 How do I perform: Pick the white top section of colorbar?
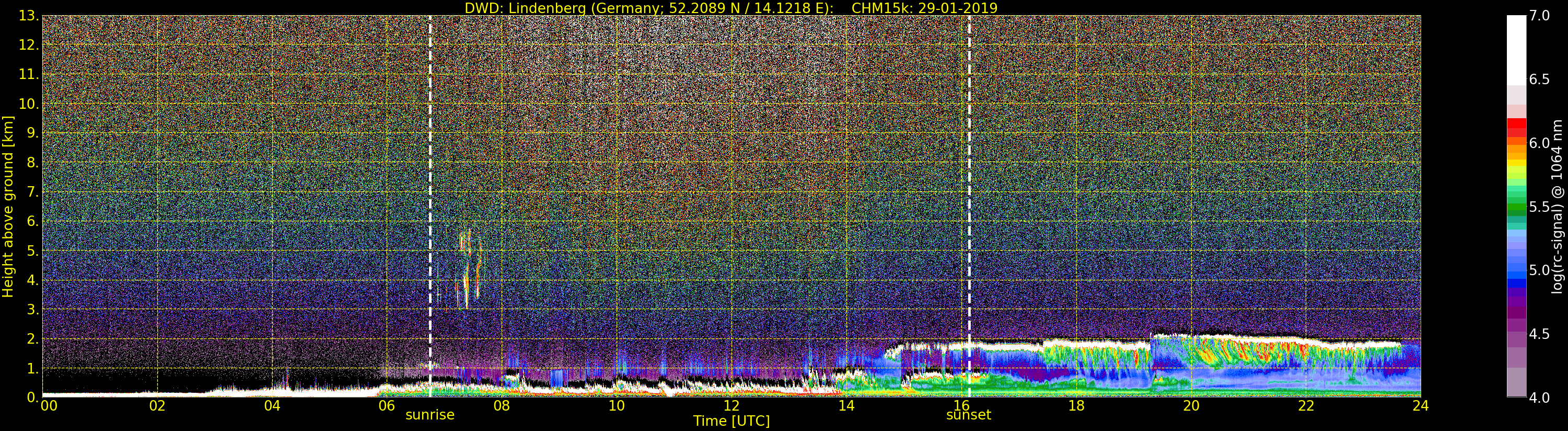click(1516, 49)
